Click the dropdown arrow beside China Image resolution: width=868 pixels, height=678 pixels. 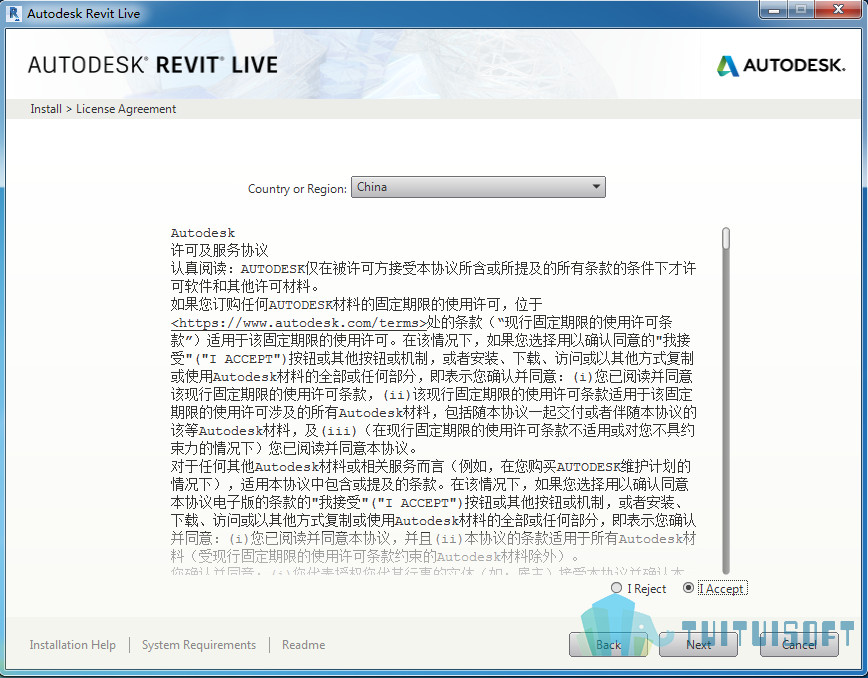(596, 187)
